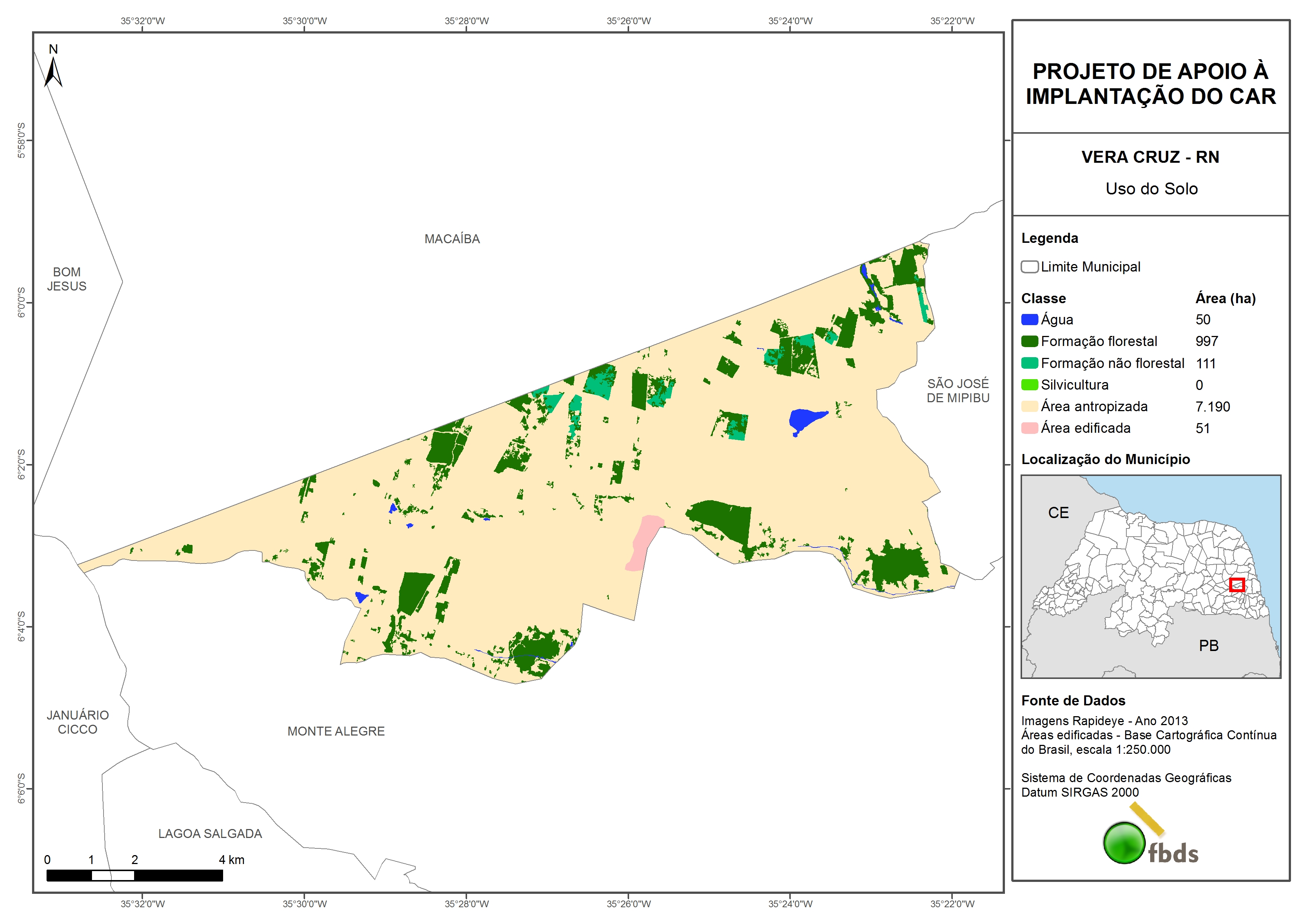Click the Formação florestal dark green swatch
The height and width of the screenshot is (924, 1307).
point(1029,342)
